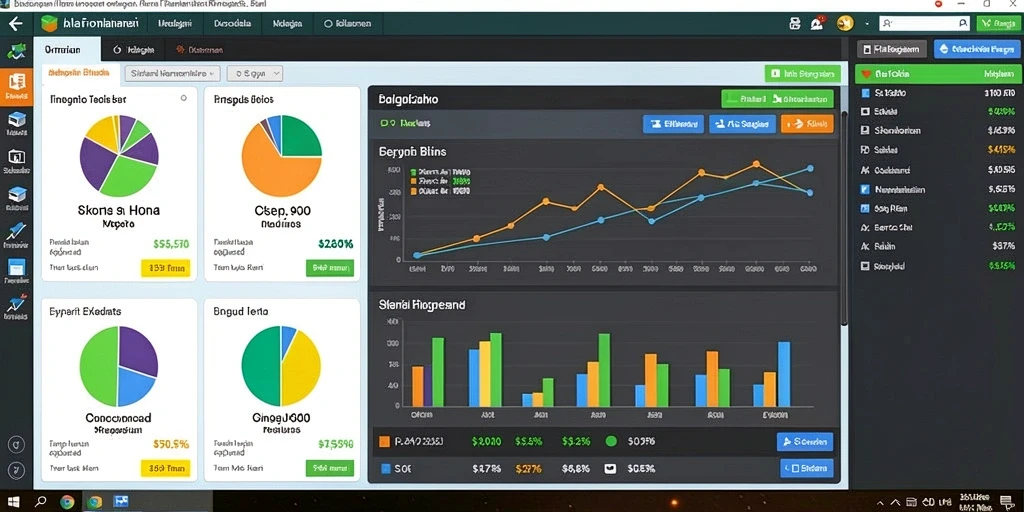Toggle small radio circle in first pie card
Viewport: 1024px width, 512px height.
coord(184,98)
